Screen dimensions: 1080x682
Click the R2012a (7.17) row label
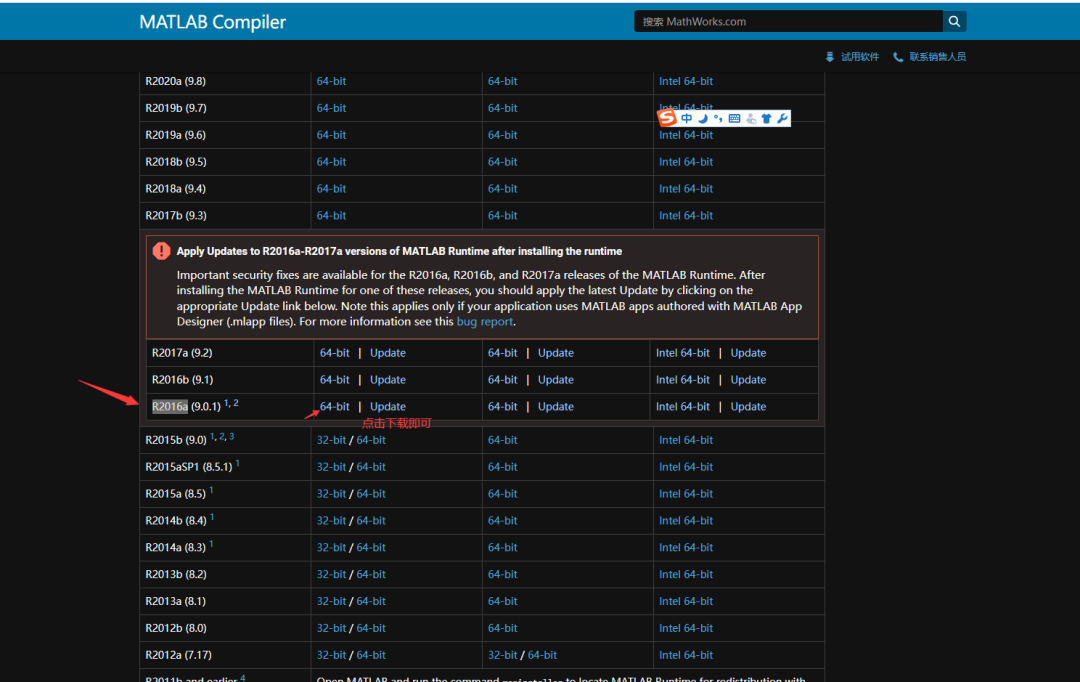[x=178, y=655]
